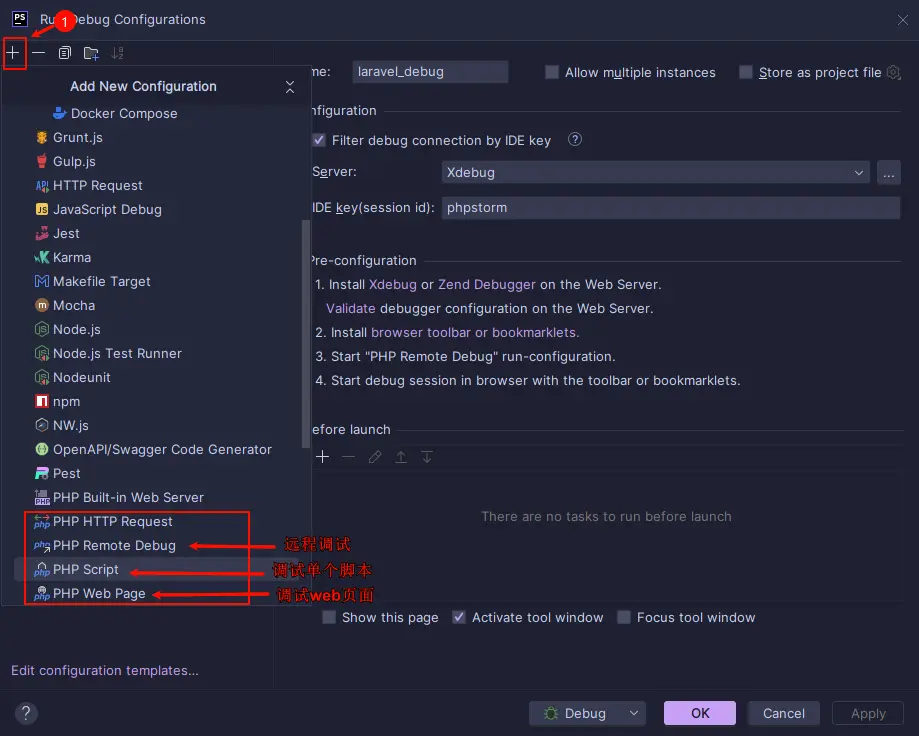Click the Apply button
Image resolution: width=919 pixels, height=736 pixels.
[x=868, y=713]
